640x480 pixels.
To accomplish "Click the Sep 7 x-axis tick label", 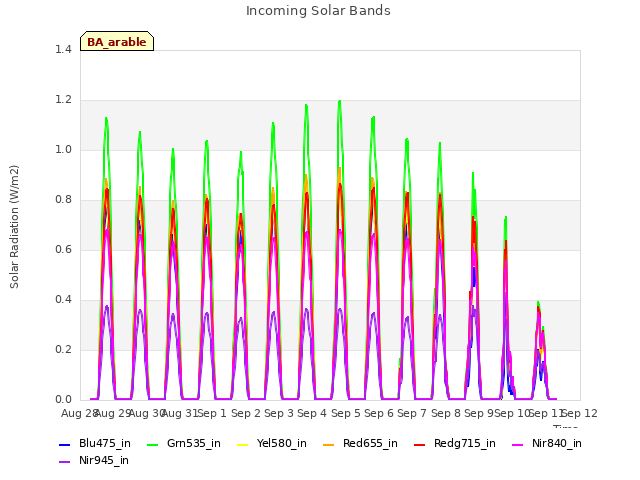I will point(412,413).
